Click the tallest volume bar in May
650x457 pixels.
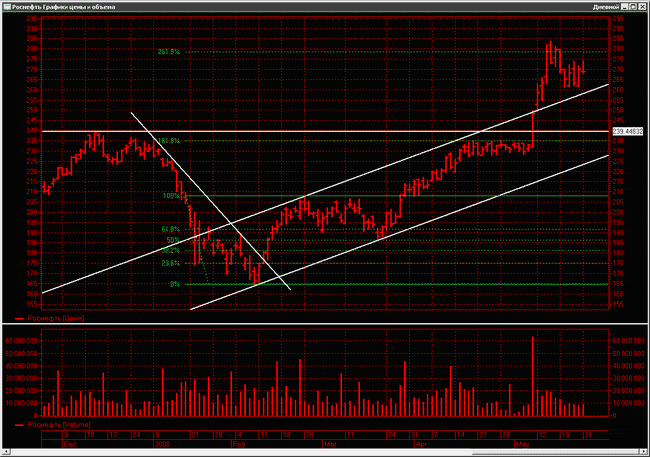533,376
